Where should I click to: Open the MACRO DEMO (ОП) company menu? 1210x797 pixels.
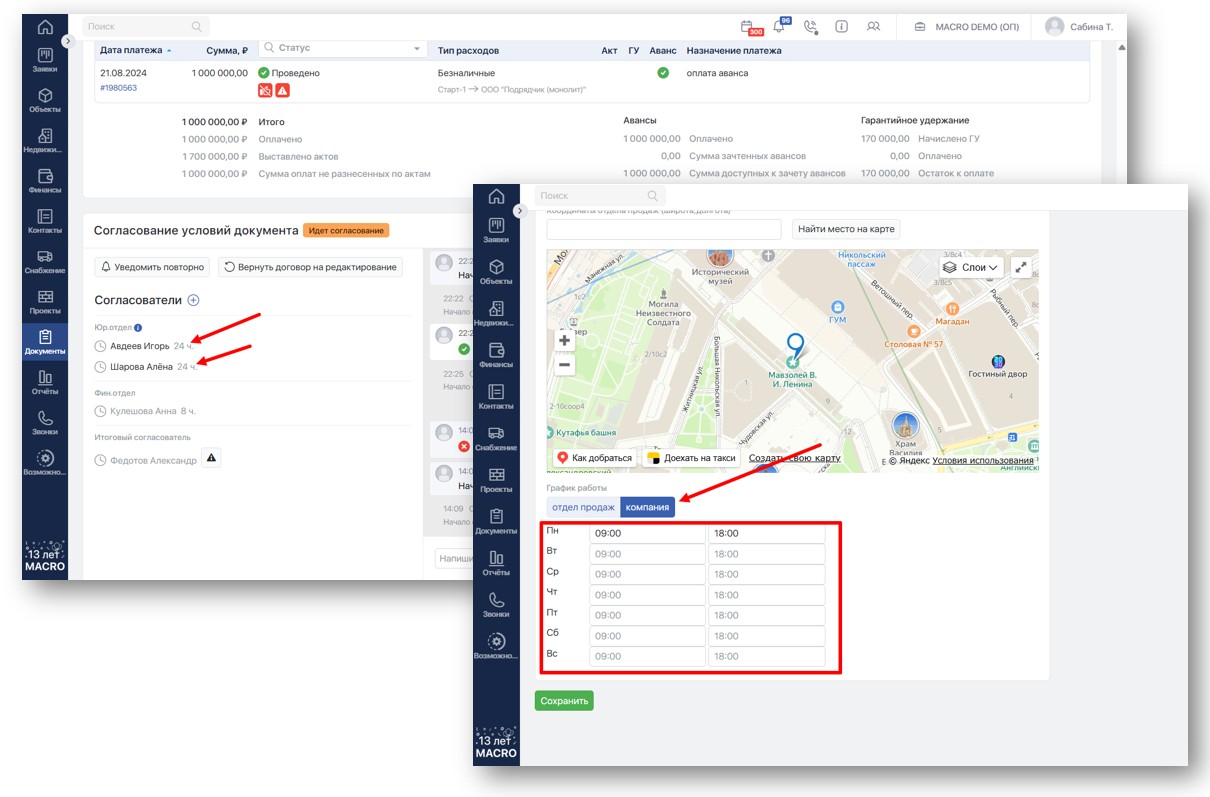966,27
